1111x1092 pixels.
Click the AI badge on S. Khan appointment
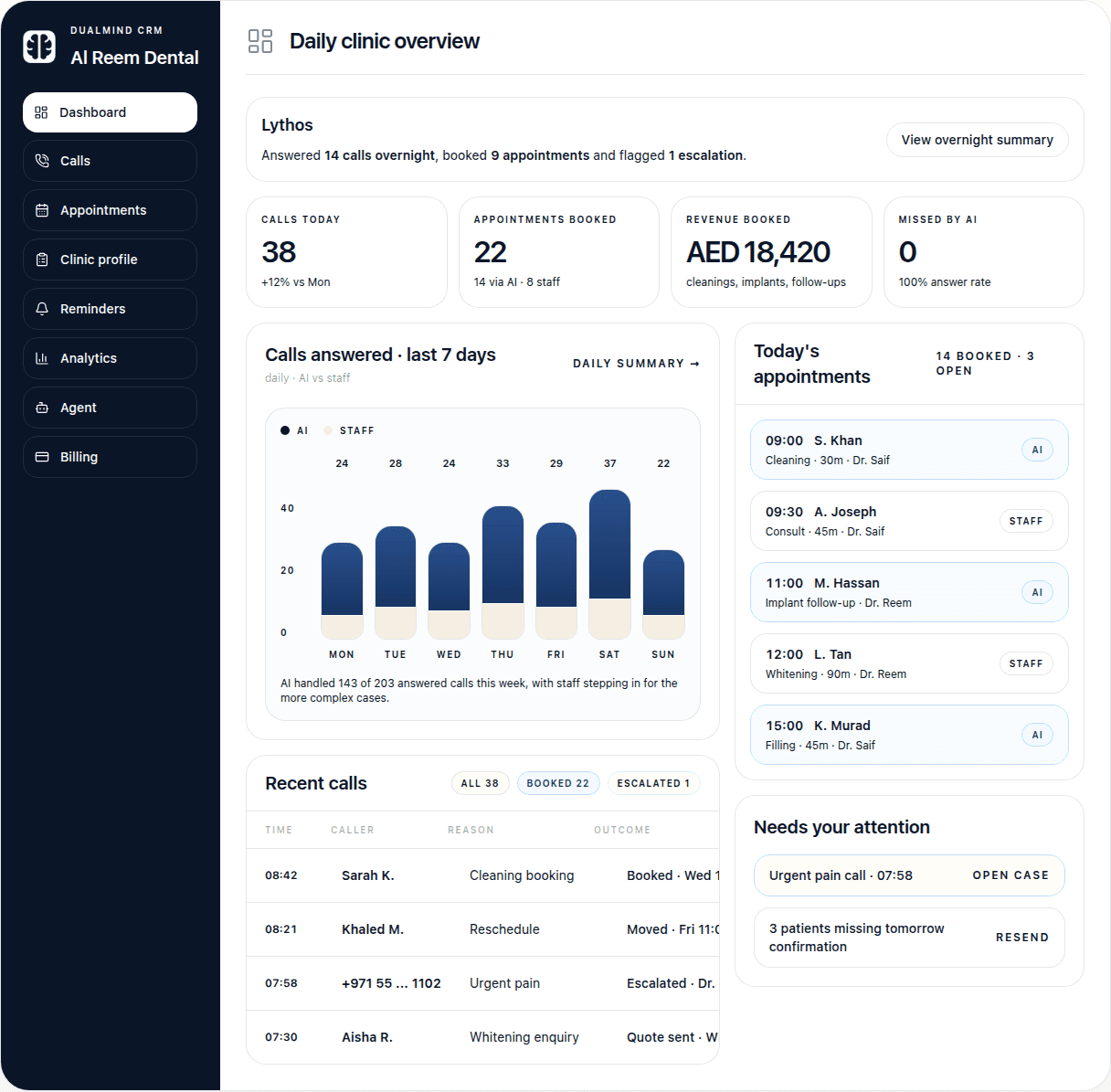[x=1037, y=450]
